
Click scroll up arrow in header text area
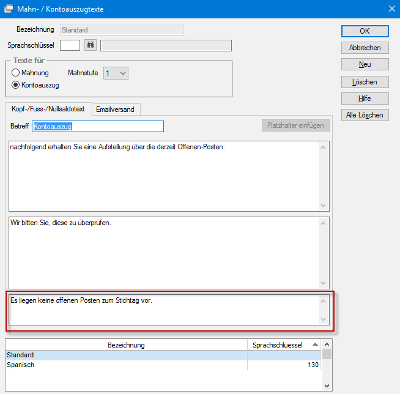[323, 147]
